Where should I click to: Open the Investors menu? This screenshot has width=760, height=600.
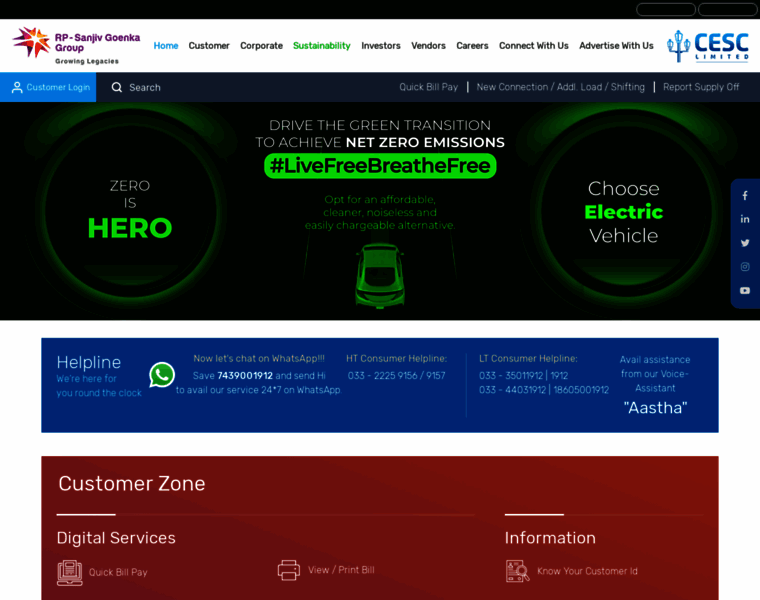coord(381,46)
